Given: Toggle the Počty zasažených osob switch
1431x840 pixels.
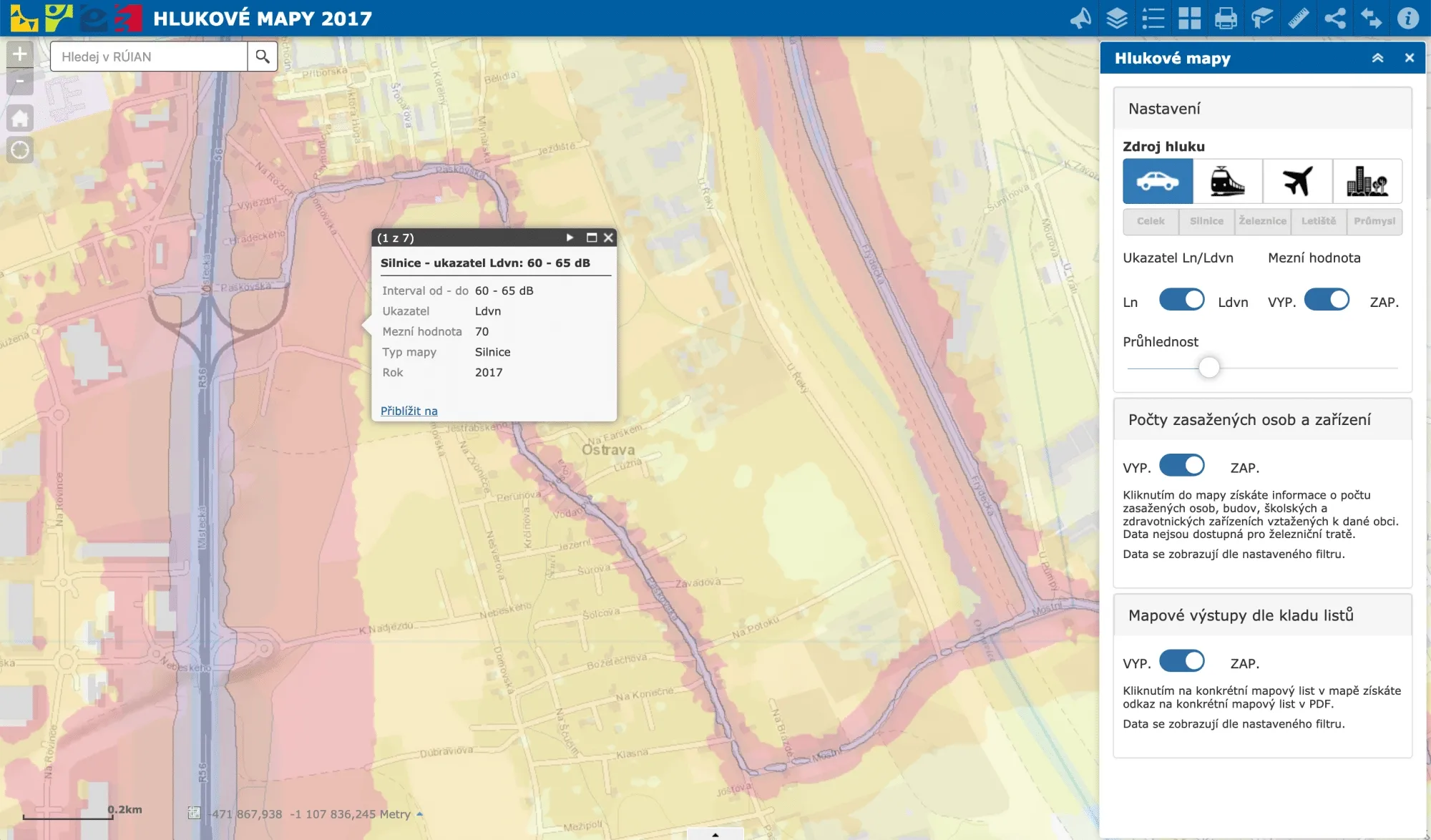Looking at the screenshot, I should pyautogui.click(x=1181, y=466).
